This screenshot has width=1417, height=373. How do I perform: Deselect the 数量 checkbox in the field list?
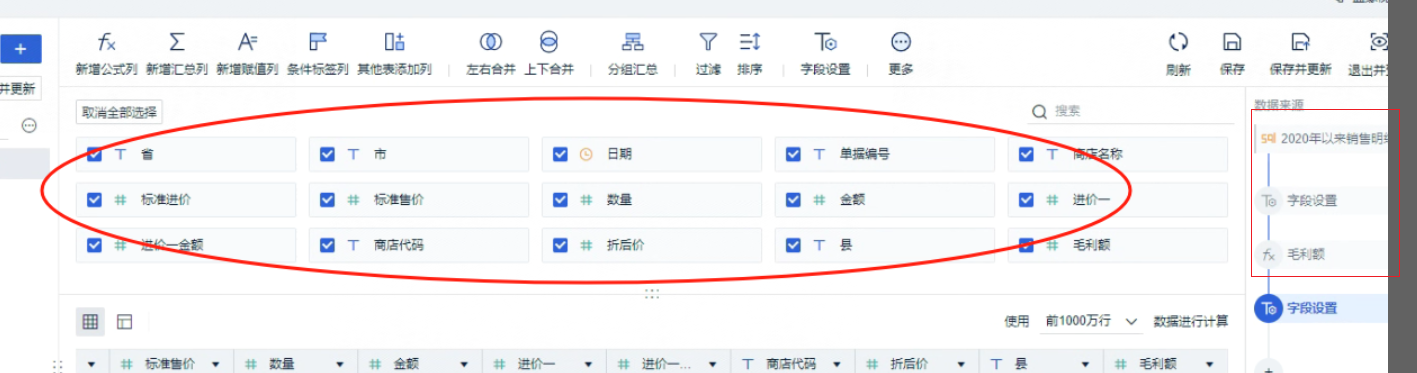tap(560, 199)
